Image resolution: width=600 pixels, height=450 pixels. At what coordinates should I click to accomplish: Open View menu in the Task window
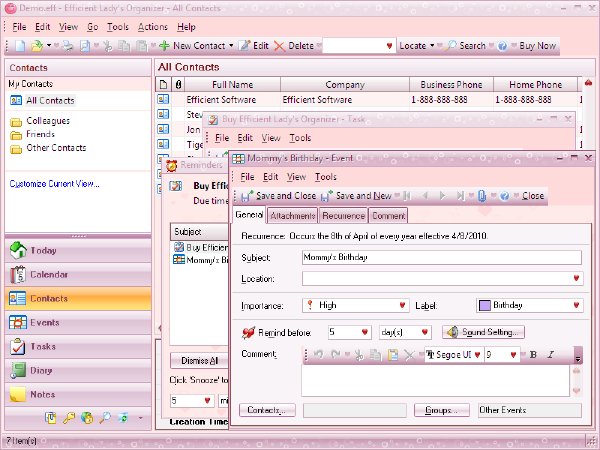(x=271, y=138)
